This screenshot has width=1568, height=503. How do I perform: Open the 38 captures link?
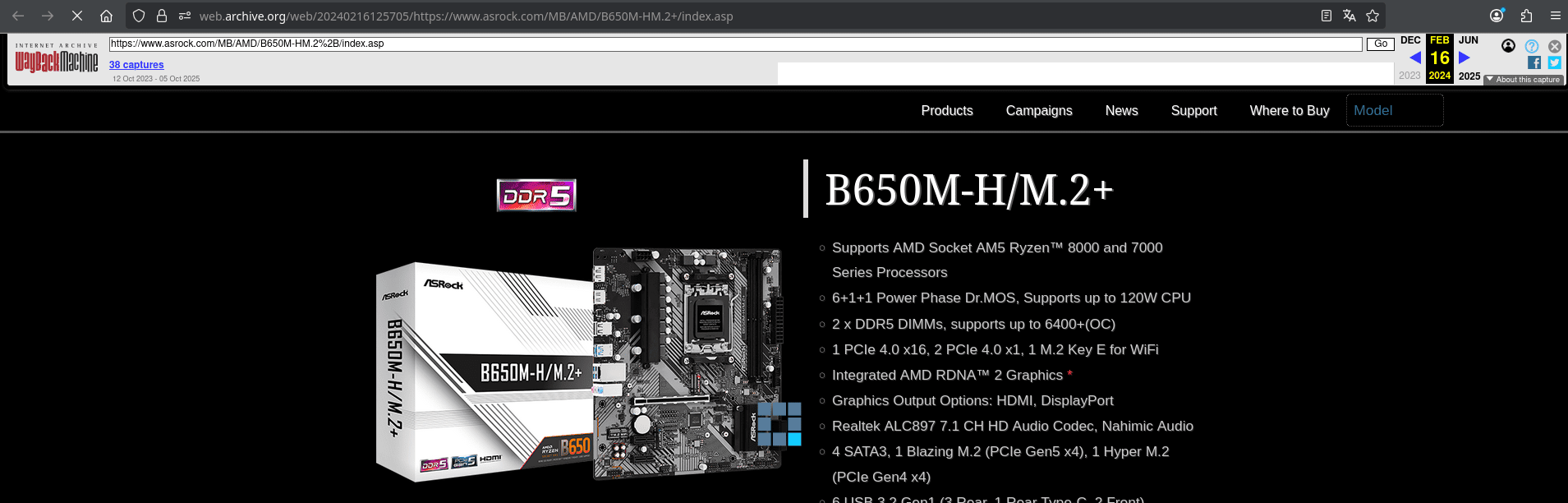click(136, 65)
